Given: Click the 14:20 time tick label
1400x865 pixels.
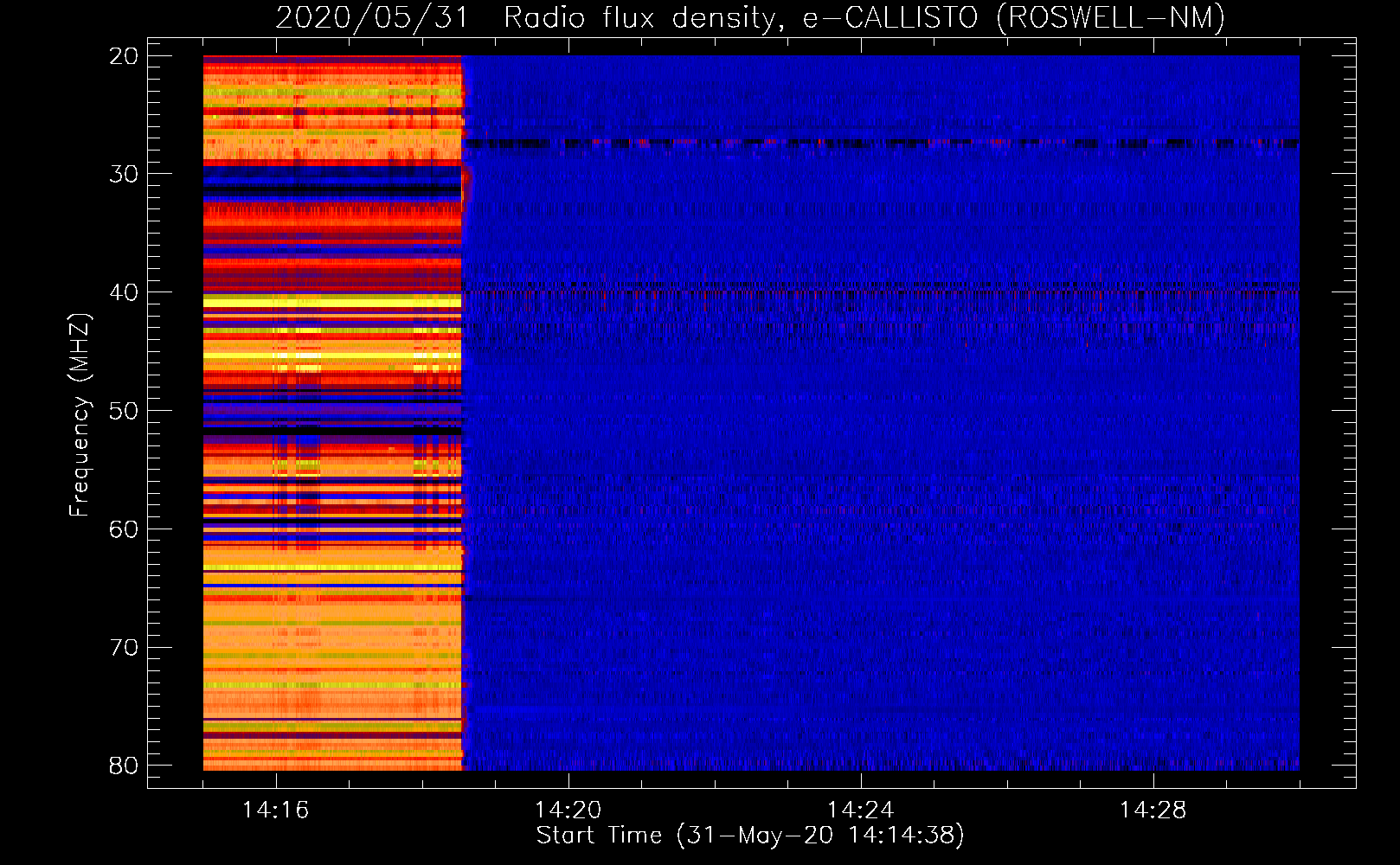Looking at the screenshot, I should click(x=568, y=811).
